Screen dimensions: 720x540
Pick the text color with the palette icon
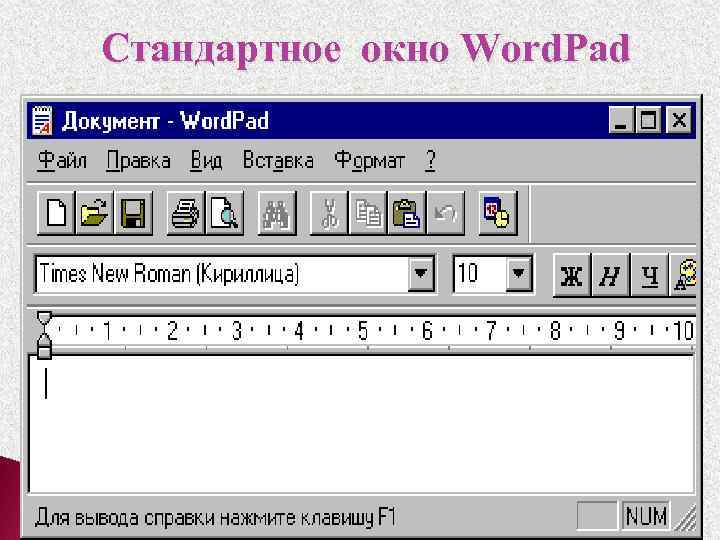[x=684, y=276]
